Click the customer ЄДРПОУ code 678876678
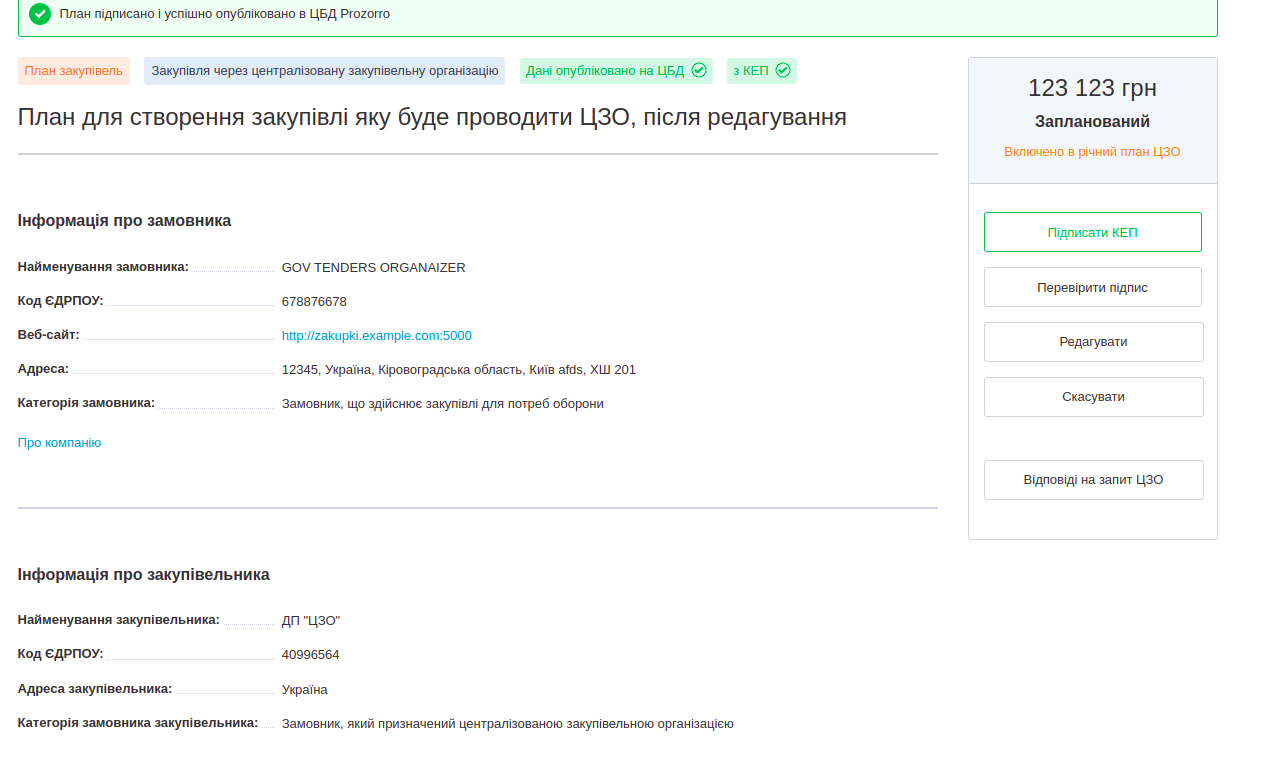This screenshot has width=1285, height=782. click(314, 302)
